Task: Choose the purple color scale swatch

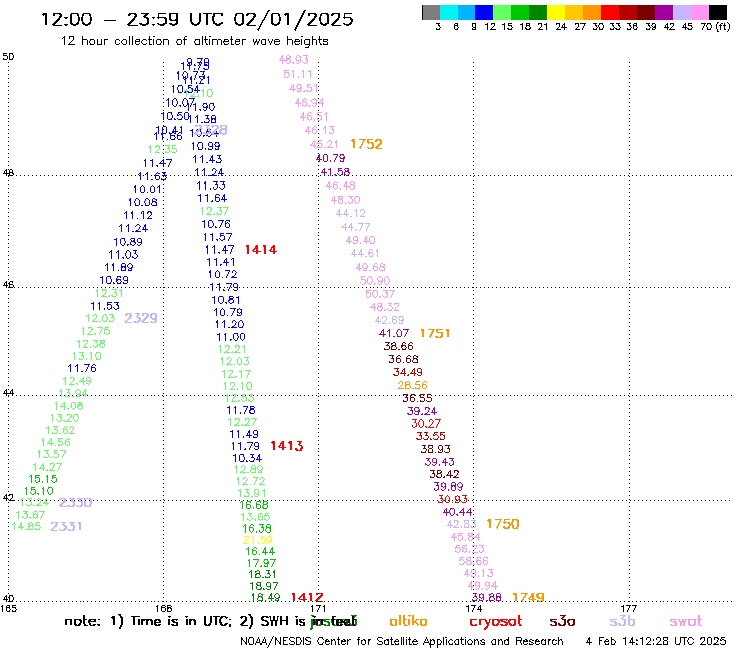Action: pyautogui.click(x=664, y=12)
